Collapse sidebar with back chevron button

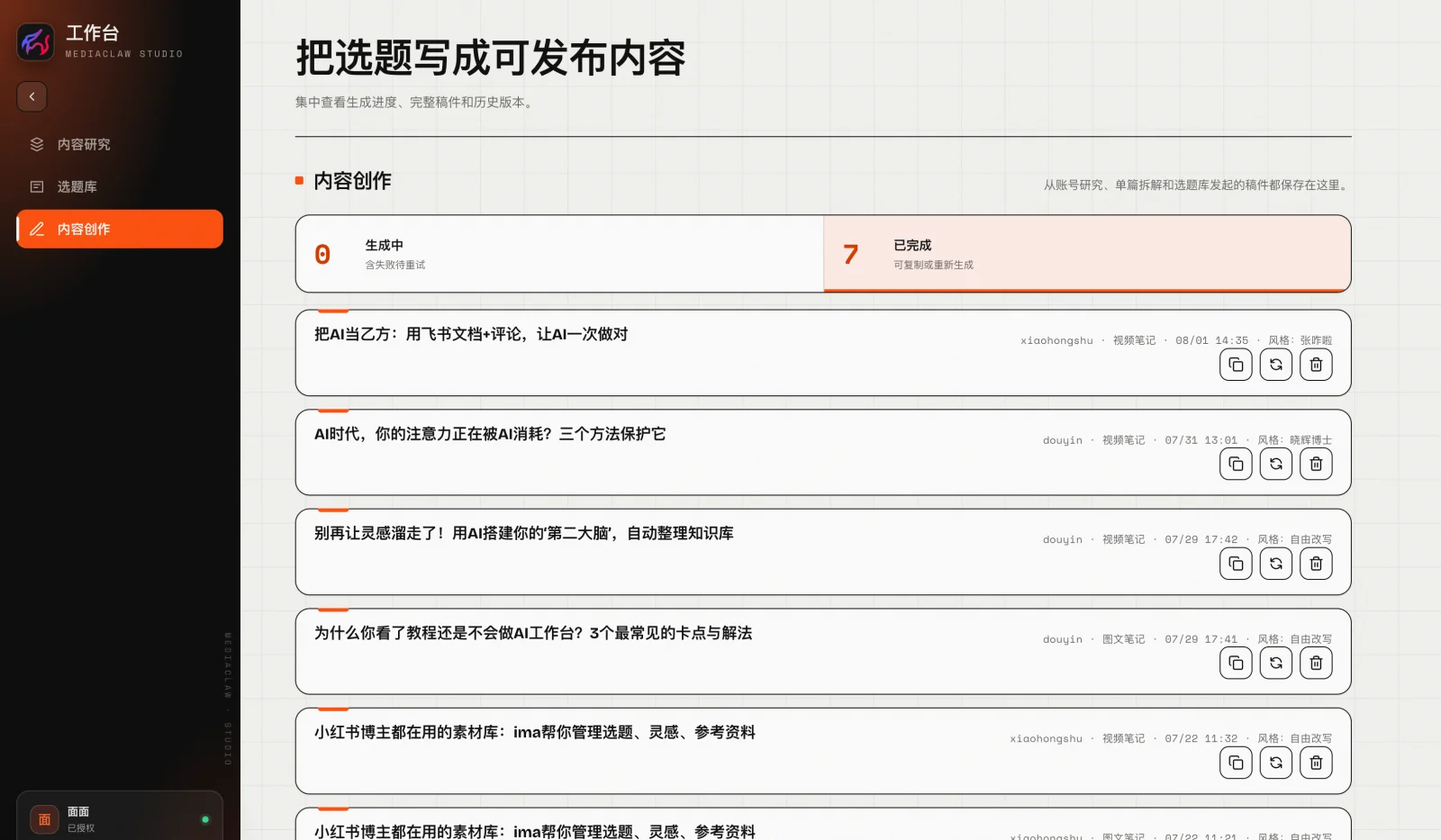(32, 96)
